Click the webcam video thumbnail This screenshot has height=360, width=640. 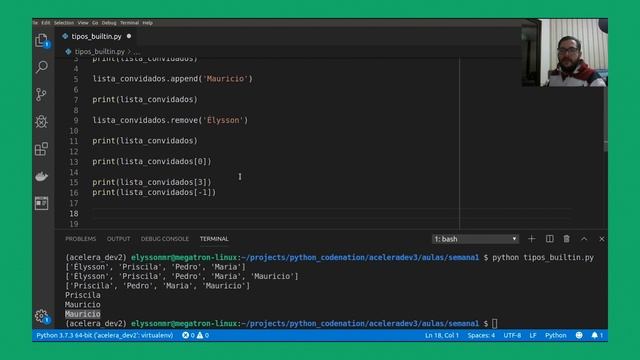564,53
